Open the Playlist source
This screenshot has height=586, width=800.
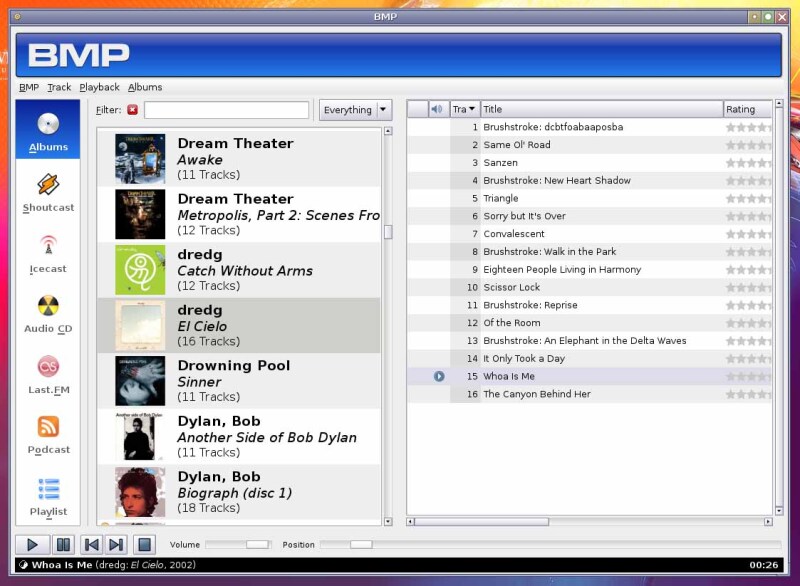[48, 497]
